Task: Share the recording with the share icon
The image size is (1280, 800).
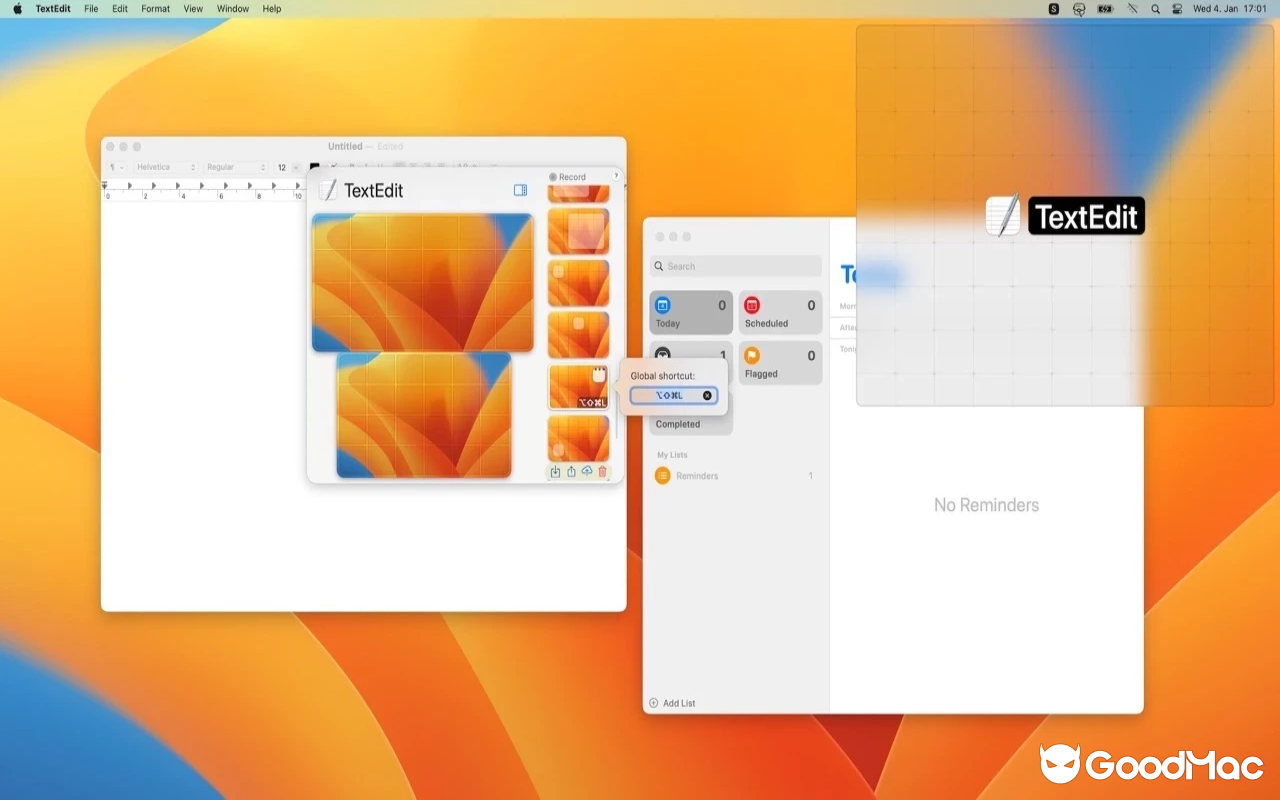Action: [x=571, y=471]
